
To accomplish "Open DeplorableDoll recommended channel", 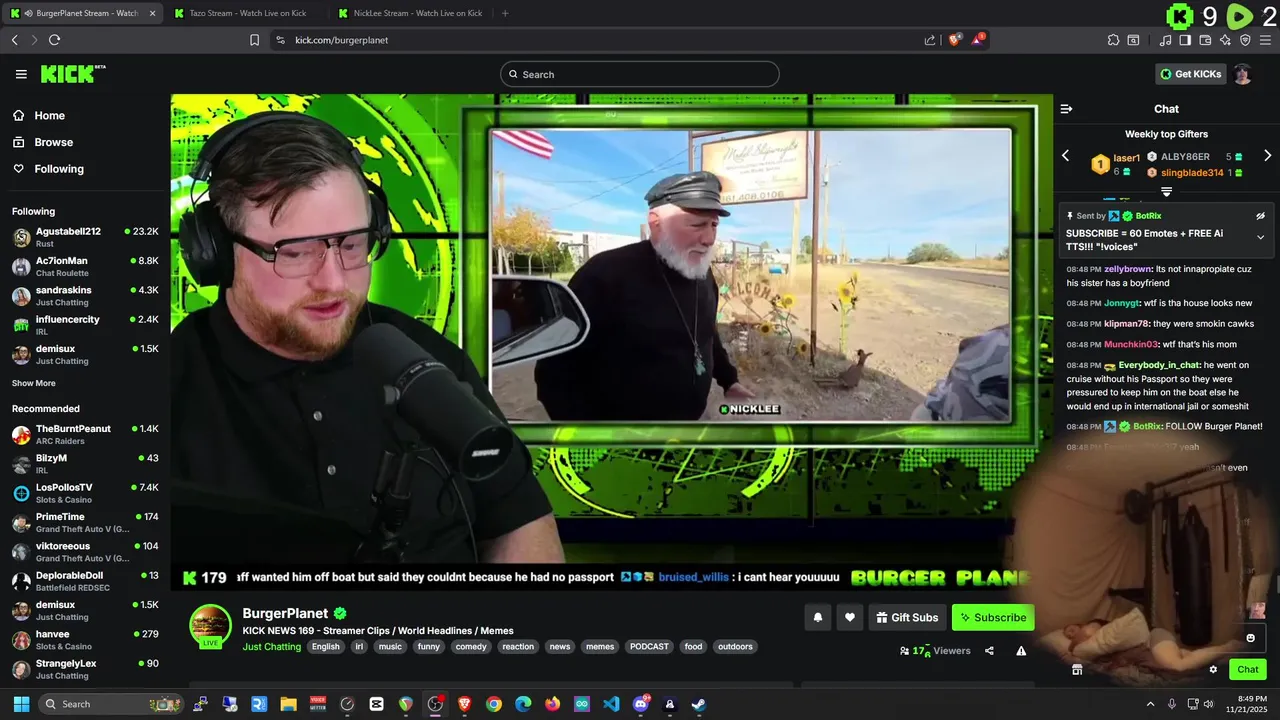I will [85, 581].
